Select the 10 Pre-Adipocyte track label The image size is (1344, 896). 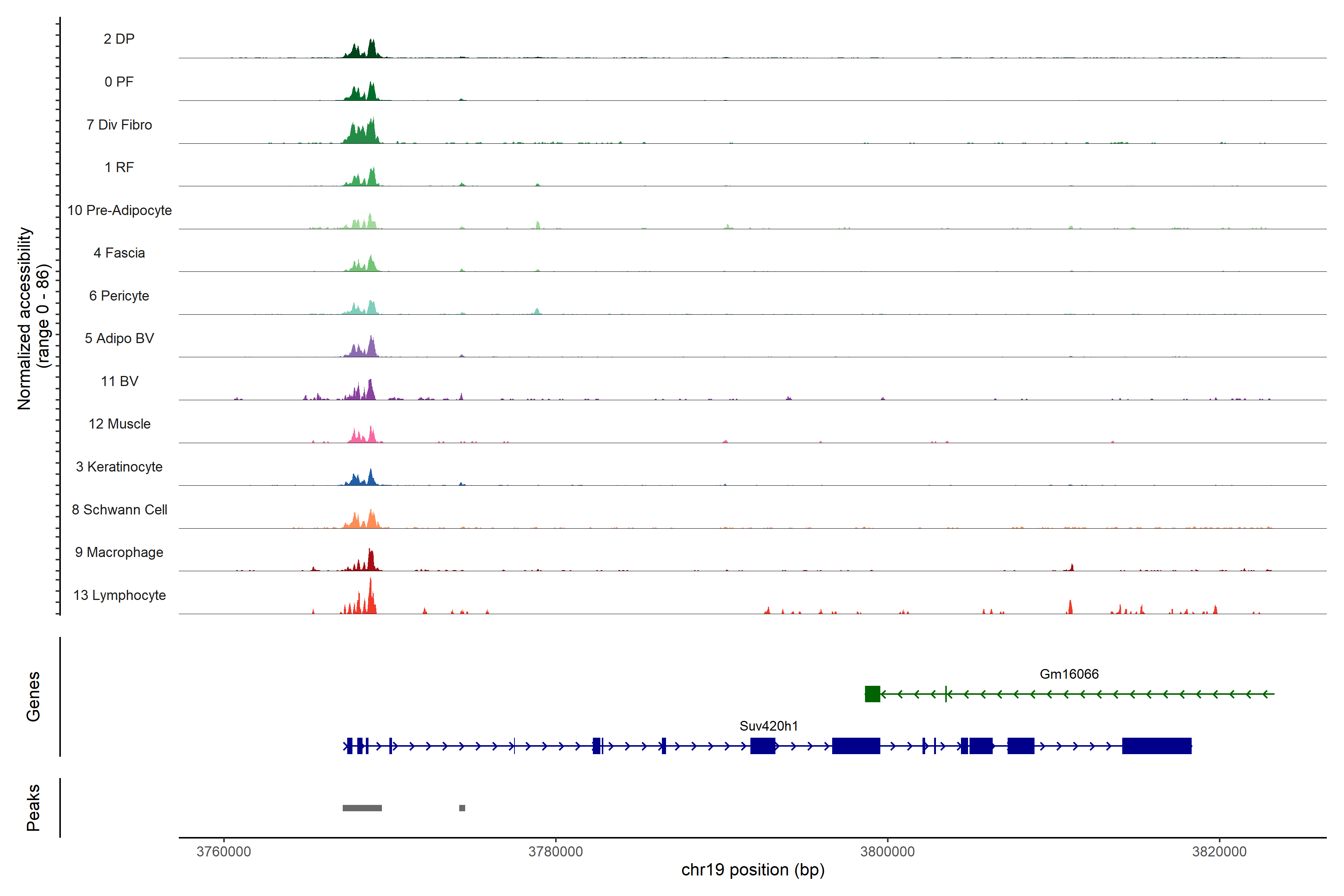pyautogui.click(x=119, y=210)
